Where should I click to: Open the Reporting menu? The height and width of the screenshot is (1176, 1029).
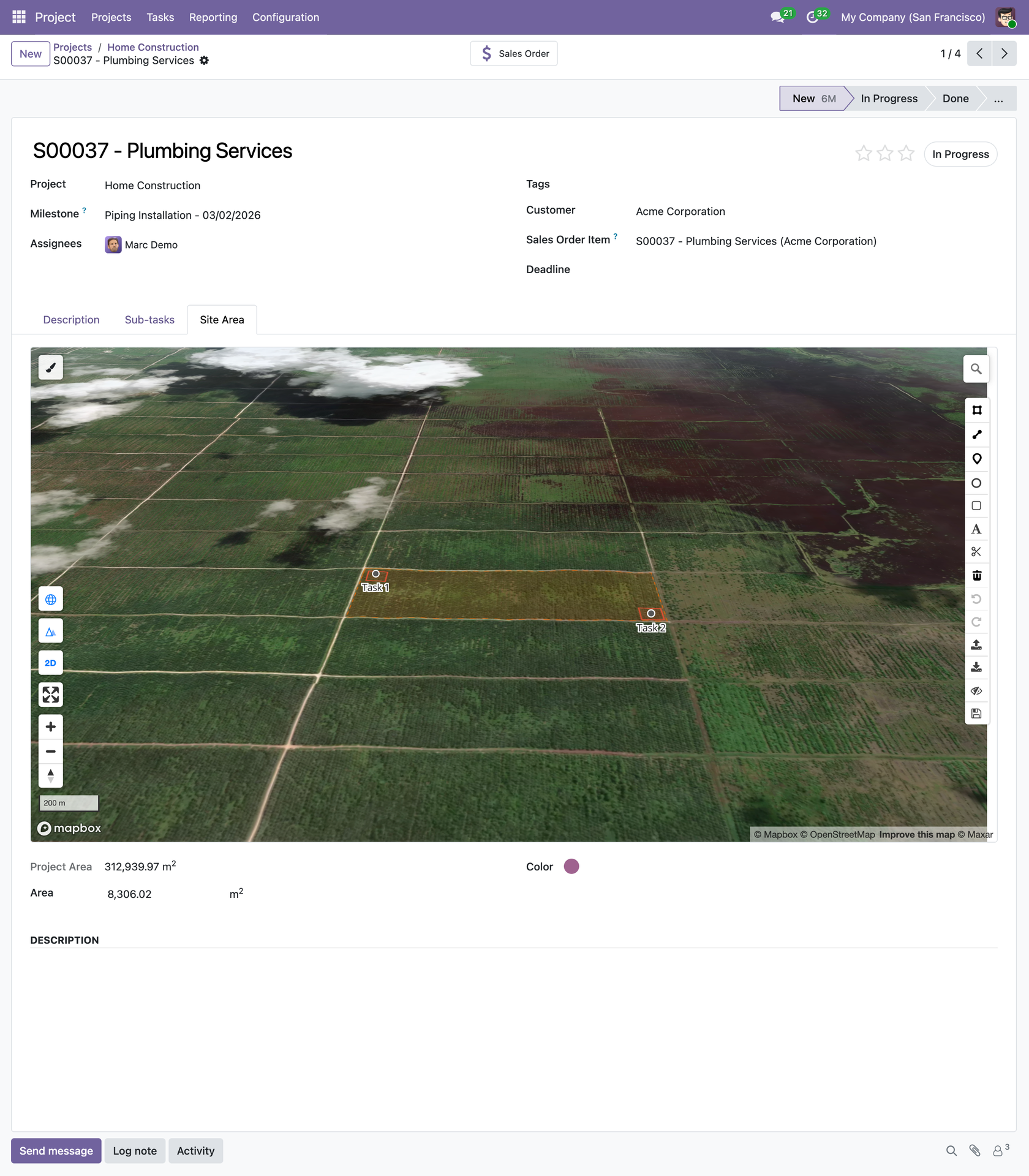[213, 17]
